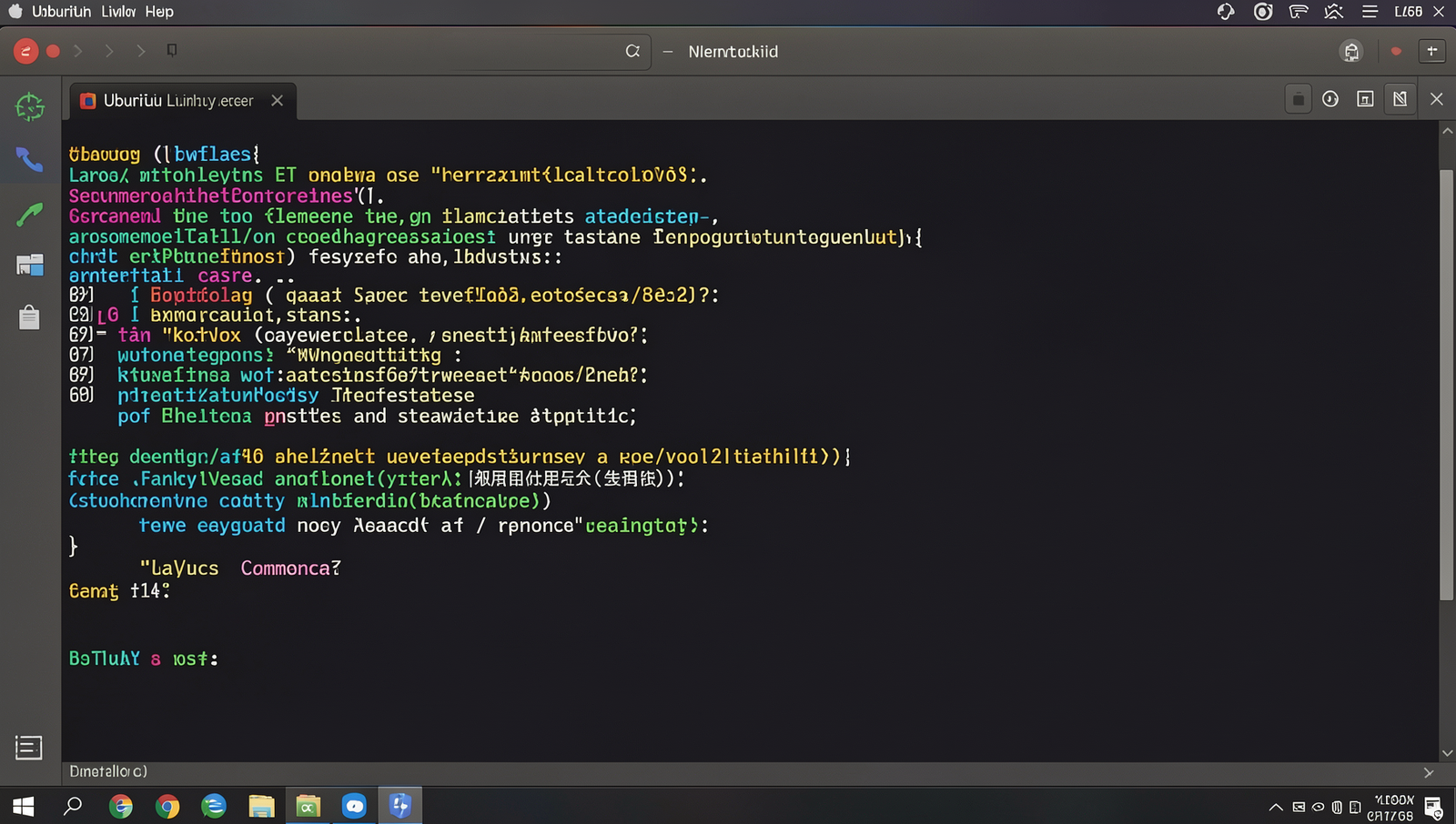Click the clock history icon in tab toolbar
Screen dimensions: 1456x824
(1330, 99)
